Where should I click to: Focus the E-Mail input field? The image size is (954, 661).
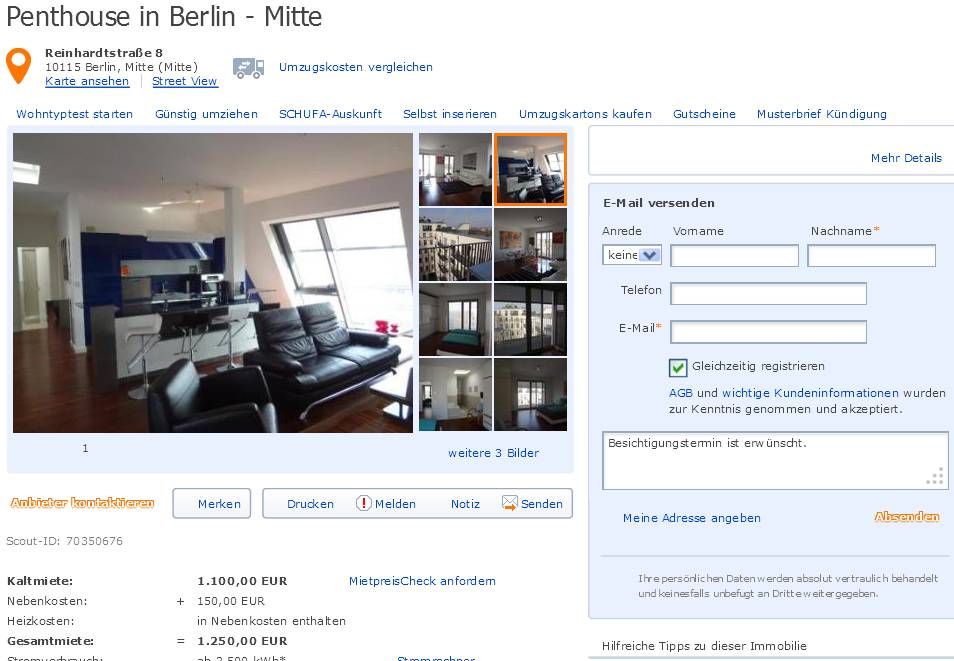pyautogui.click(x=768, y=332)
